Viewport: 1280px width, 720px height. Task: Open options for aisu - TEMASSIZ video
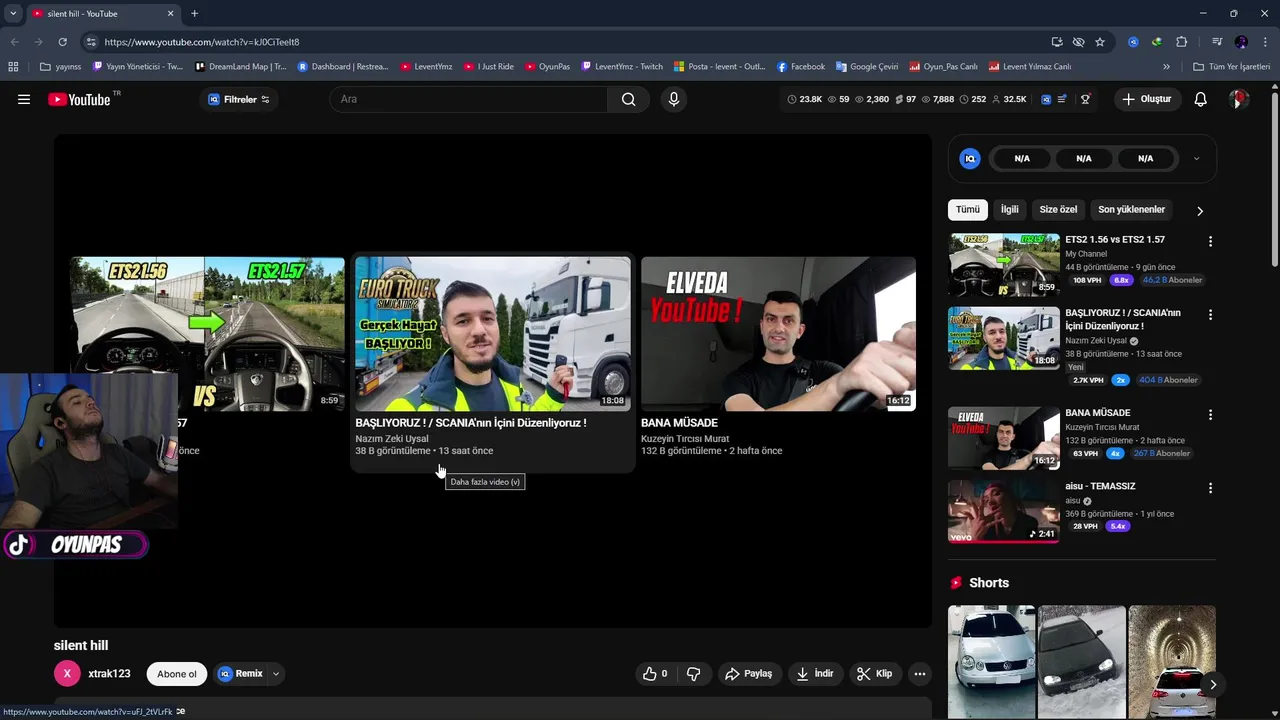pos(1210,488)
